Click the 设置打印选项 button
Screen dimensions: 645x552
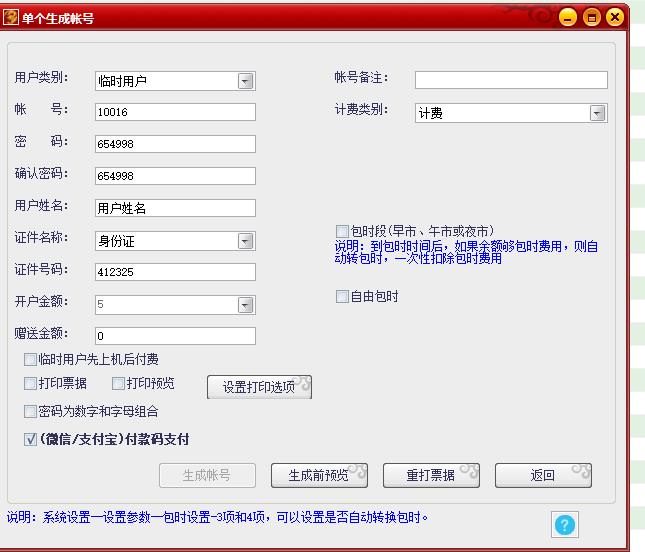[x=259, y=387]
